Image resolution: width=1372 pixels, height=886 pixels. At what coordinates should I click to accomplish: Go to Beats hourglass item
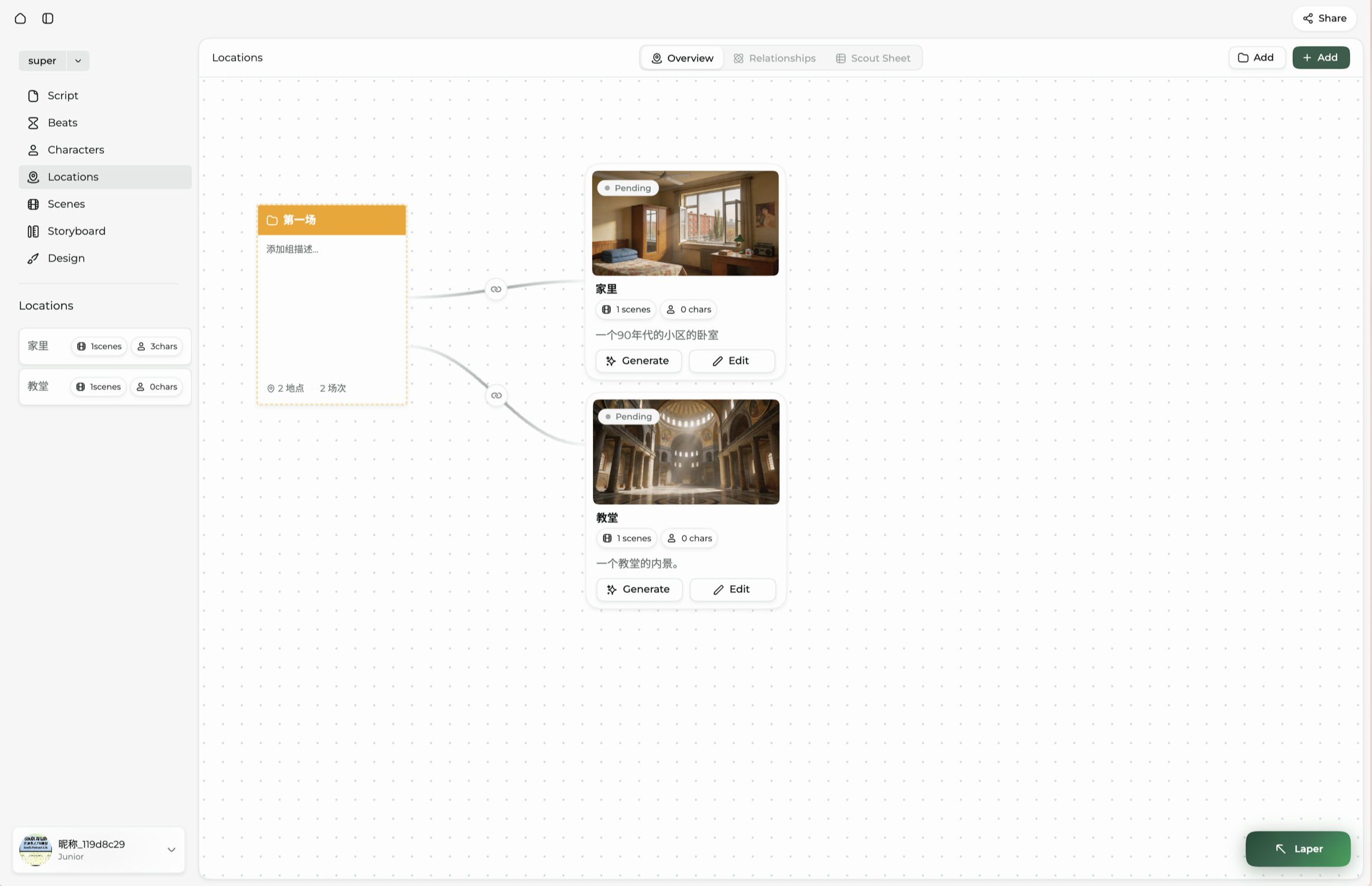[62, 123]
